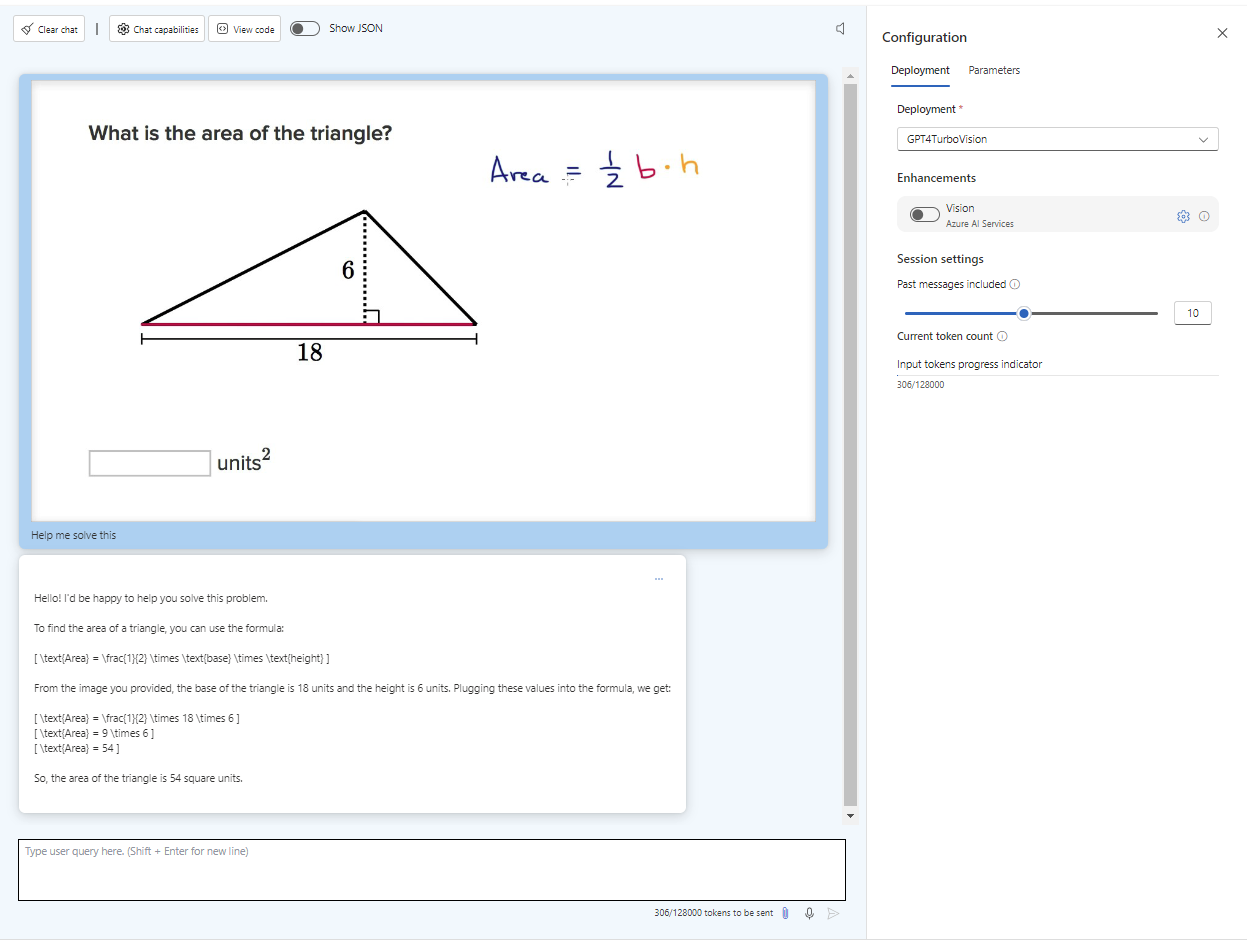Viewport: 1247px width, 940px height.
Task: Select the Deployment tab
Action: (920, 70)
